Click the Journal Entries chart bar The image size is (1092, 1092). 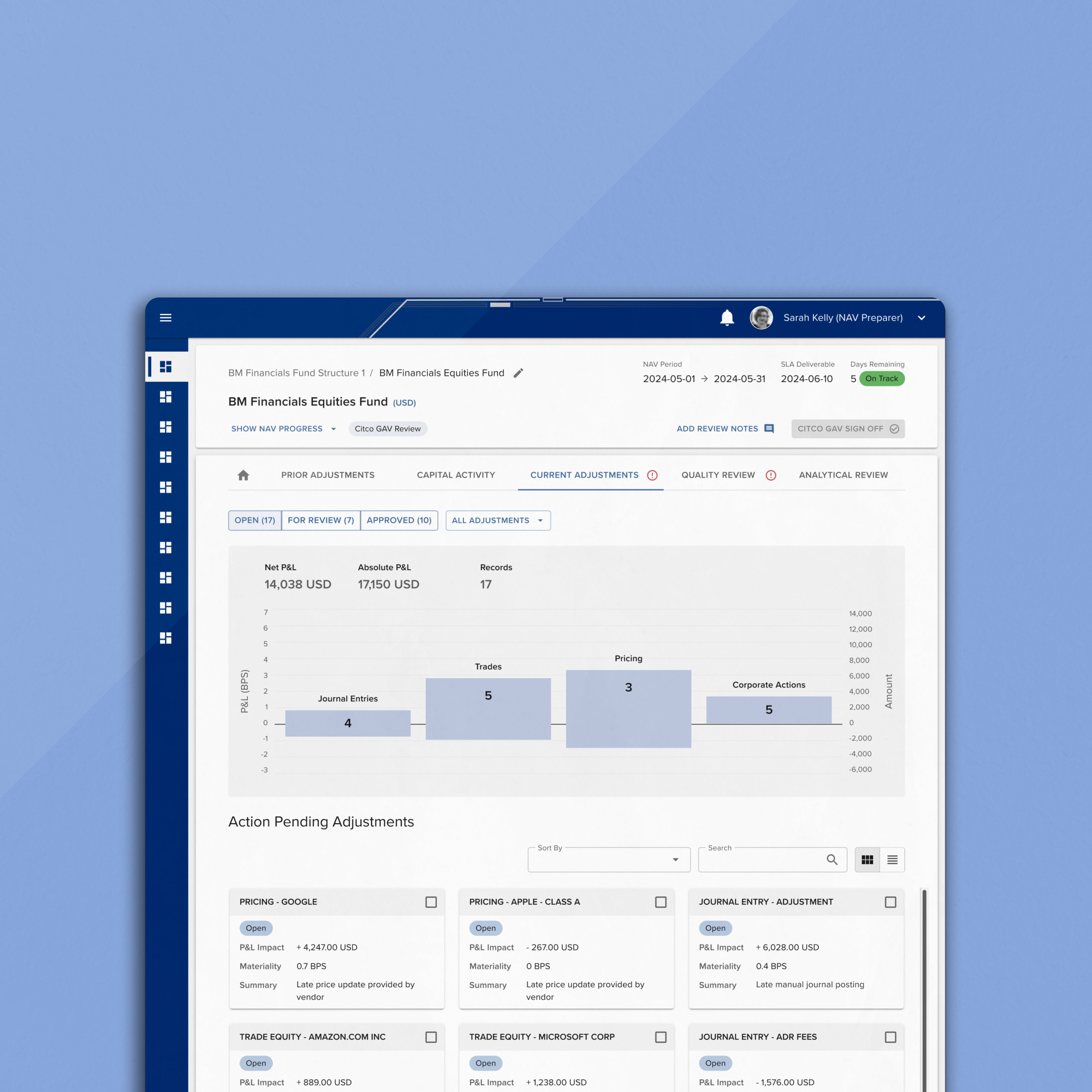(348, 724)
